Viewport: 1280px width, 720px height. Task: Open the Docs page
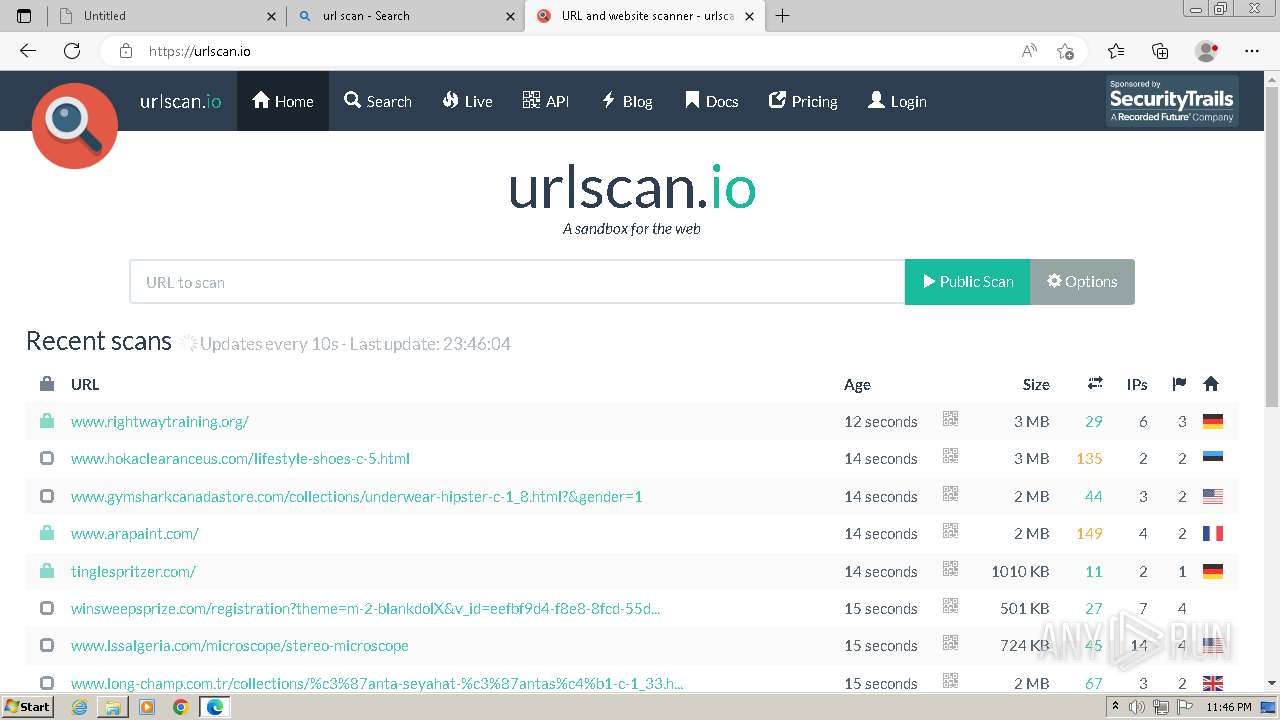pos(712,101)
